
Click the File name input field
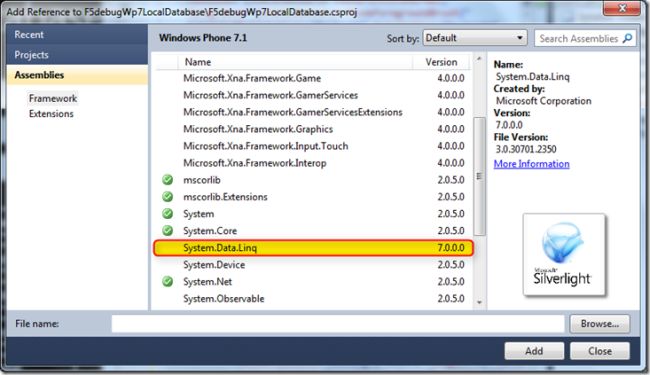point(338,324)
